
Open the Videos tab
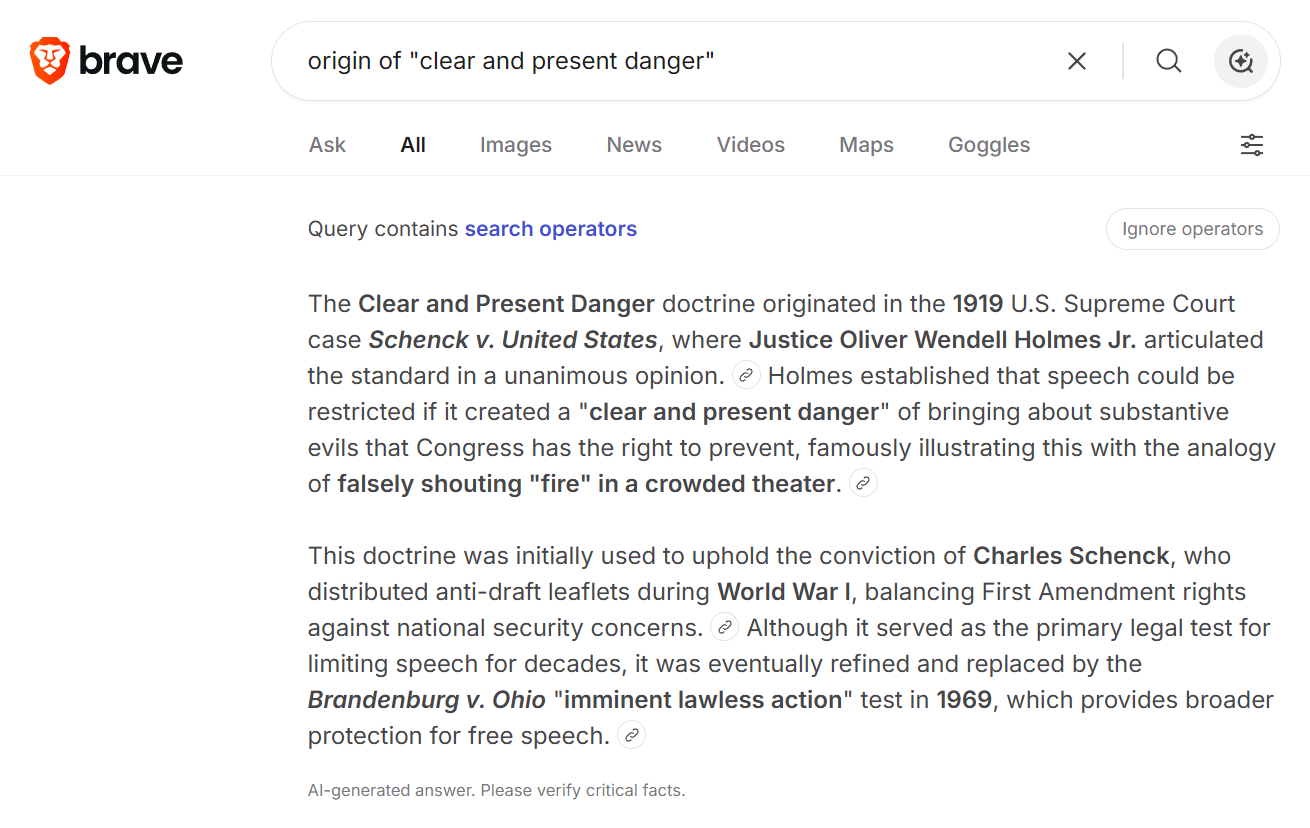(x=751, y=145)
